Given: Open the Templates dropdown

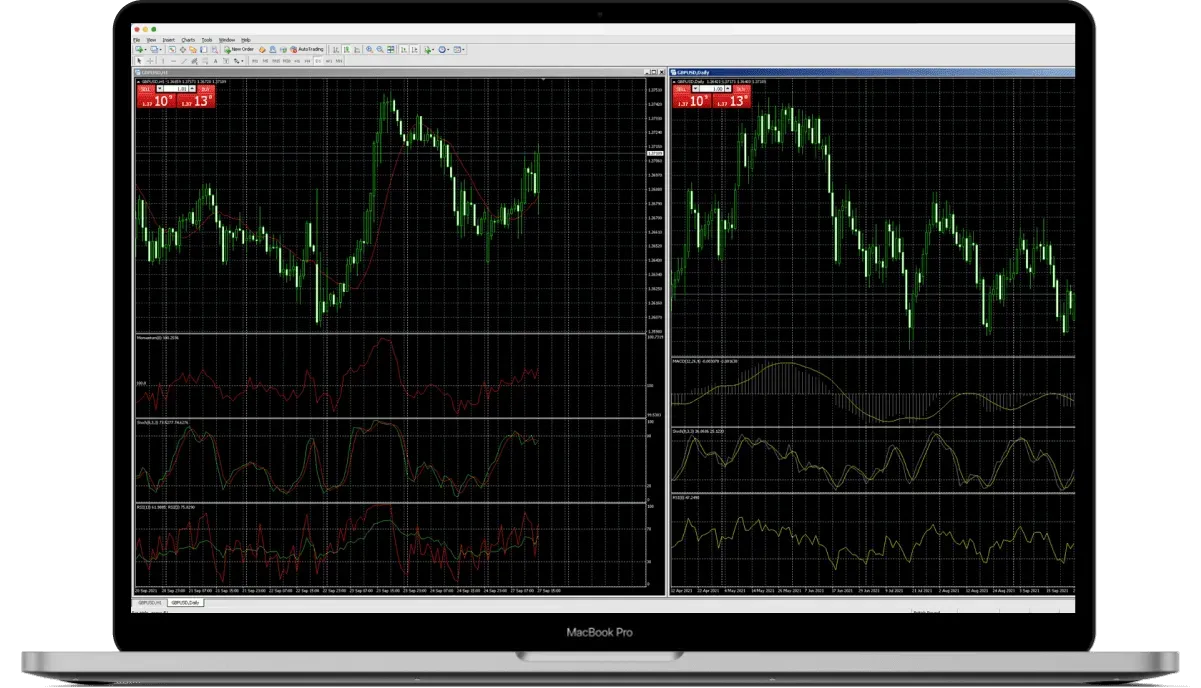Looking at the screenshot, I should (x=462, y=49).
